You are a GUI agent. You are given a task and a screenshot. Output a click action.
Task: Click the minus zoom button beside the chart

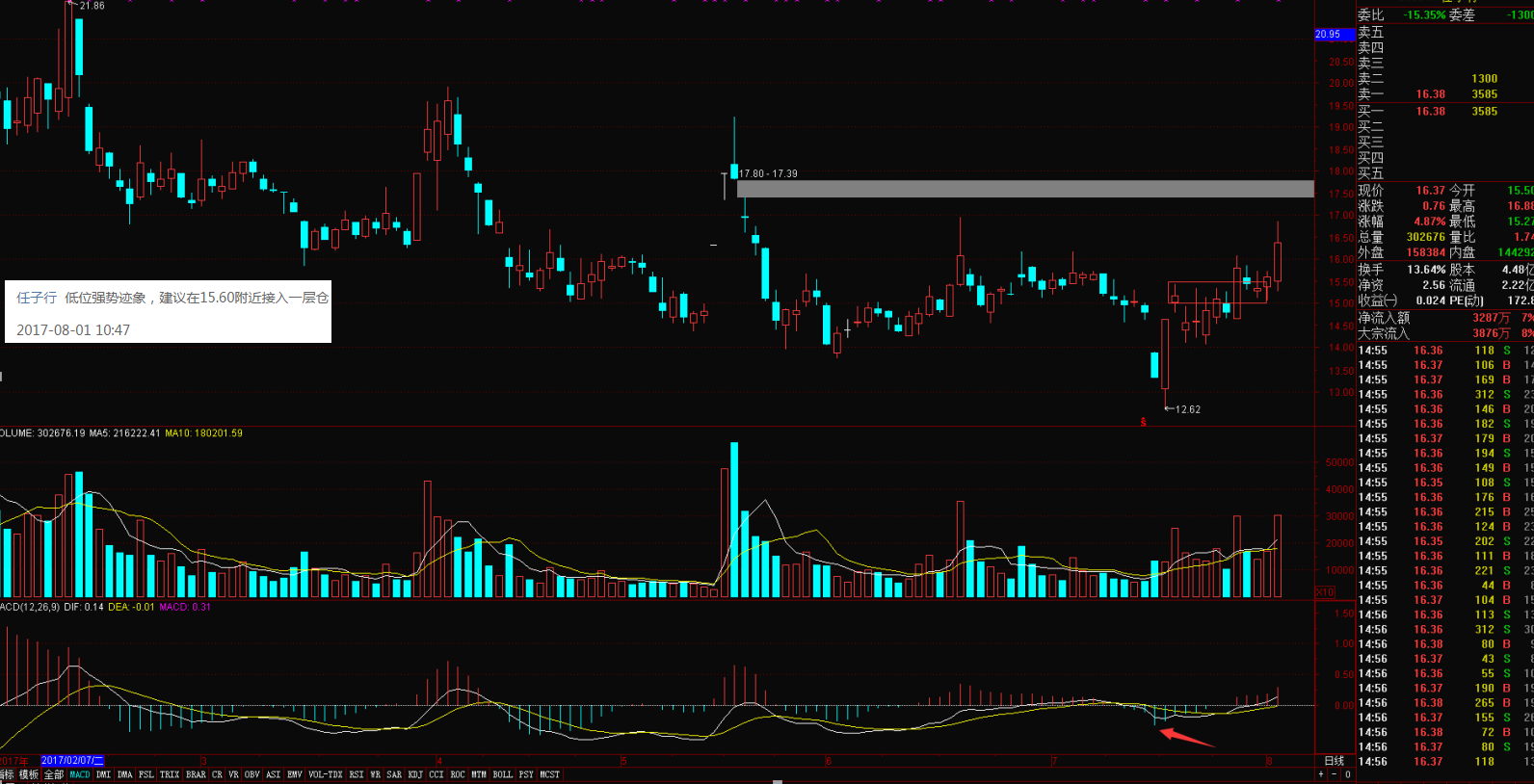click(1335, 774)
